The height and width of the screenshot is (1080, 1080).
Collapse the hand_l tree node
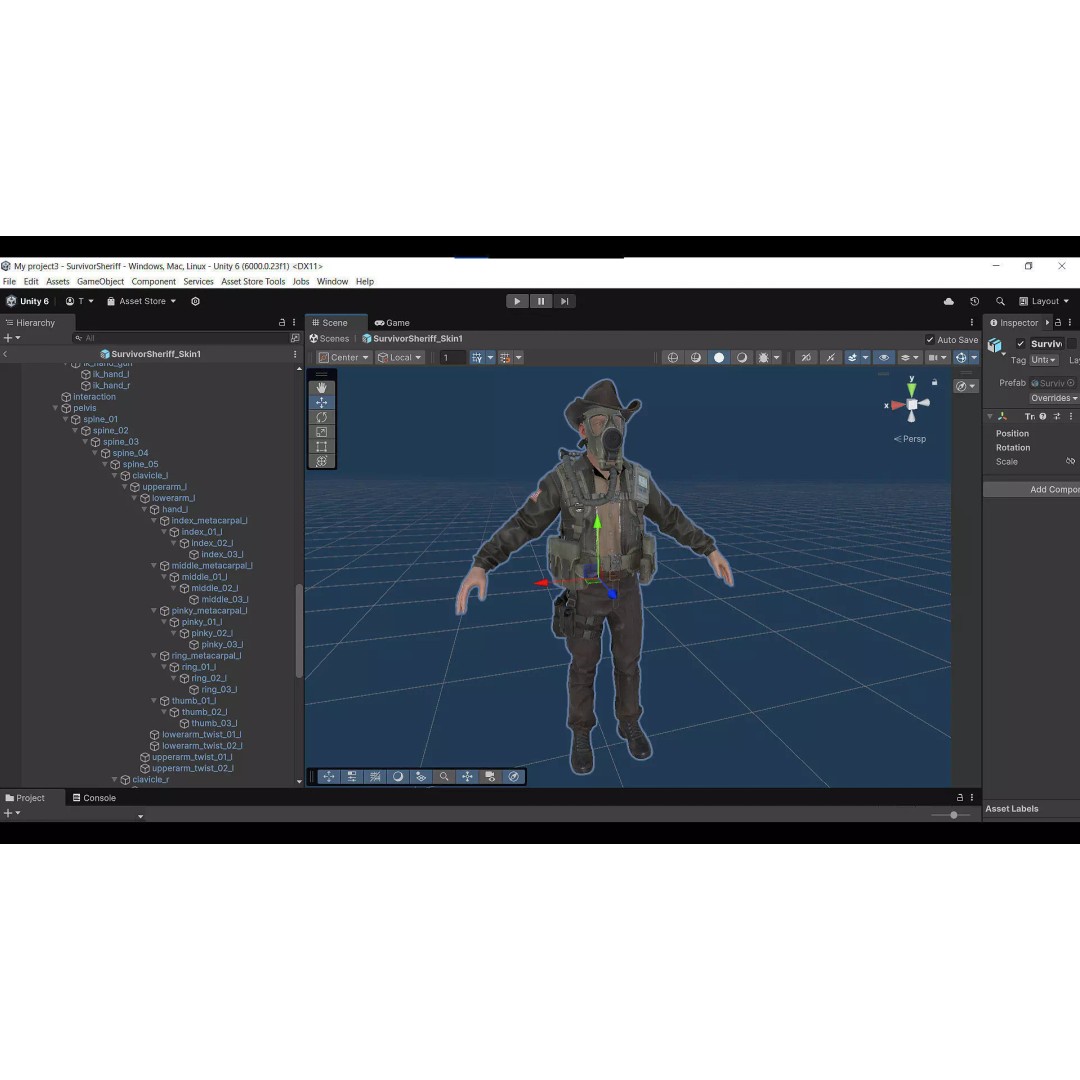click(145, 510)
